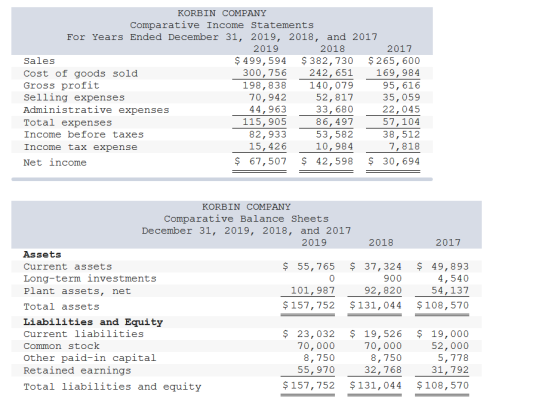Click 2018 selling expenses 52,817
Screen dimensions: 560x401
click(x=335, y=97)
